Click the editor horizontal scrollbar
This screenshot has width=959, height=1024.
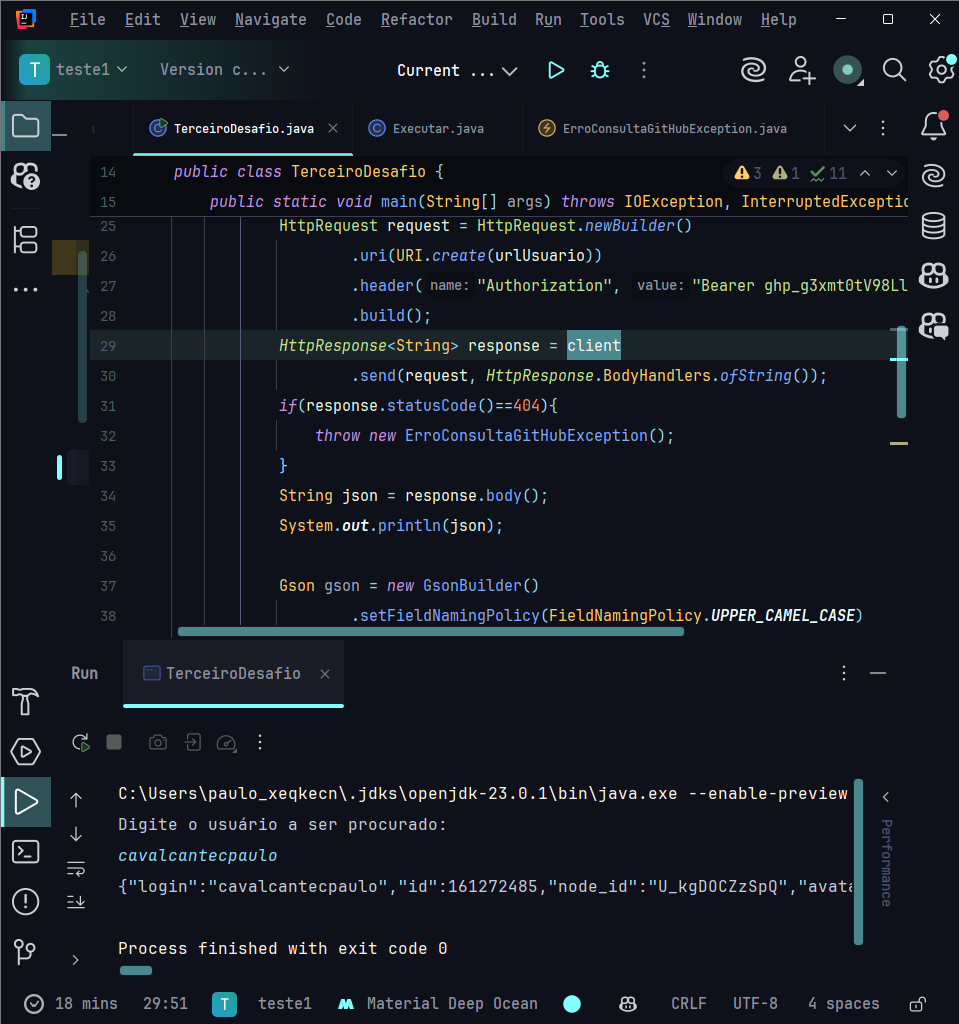[431, 632]
